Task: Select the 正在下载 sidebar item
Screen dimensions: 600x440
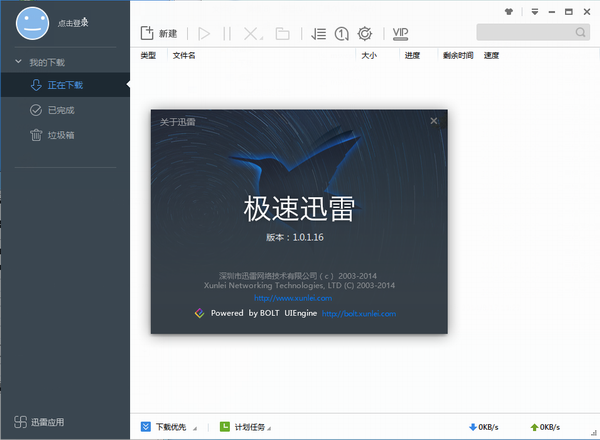Action: coord(65,85)
